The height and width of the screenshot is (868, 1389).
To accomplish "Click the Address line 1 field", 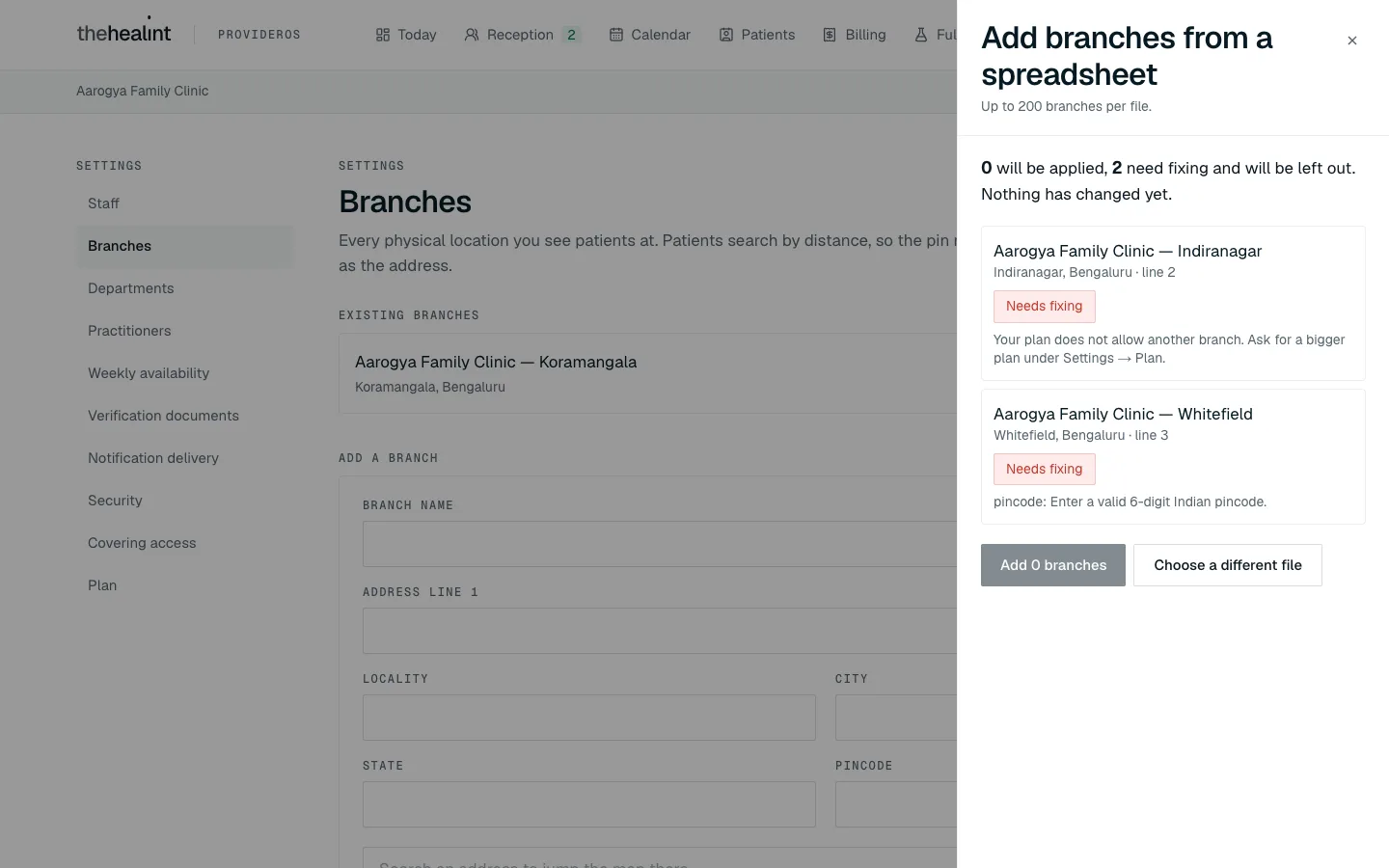I will (x=660, y=631).
